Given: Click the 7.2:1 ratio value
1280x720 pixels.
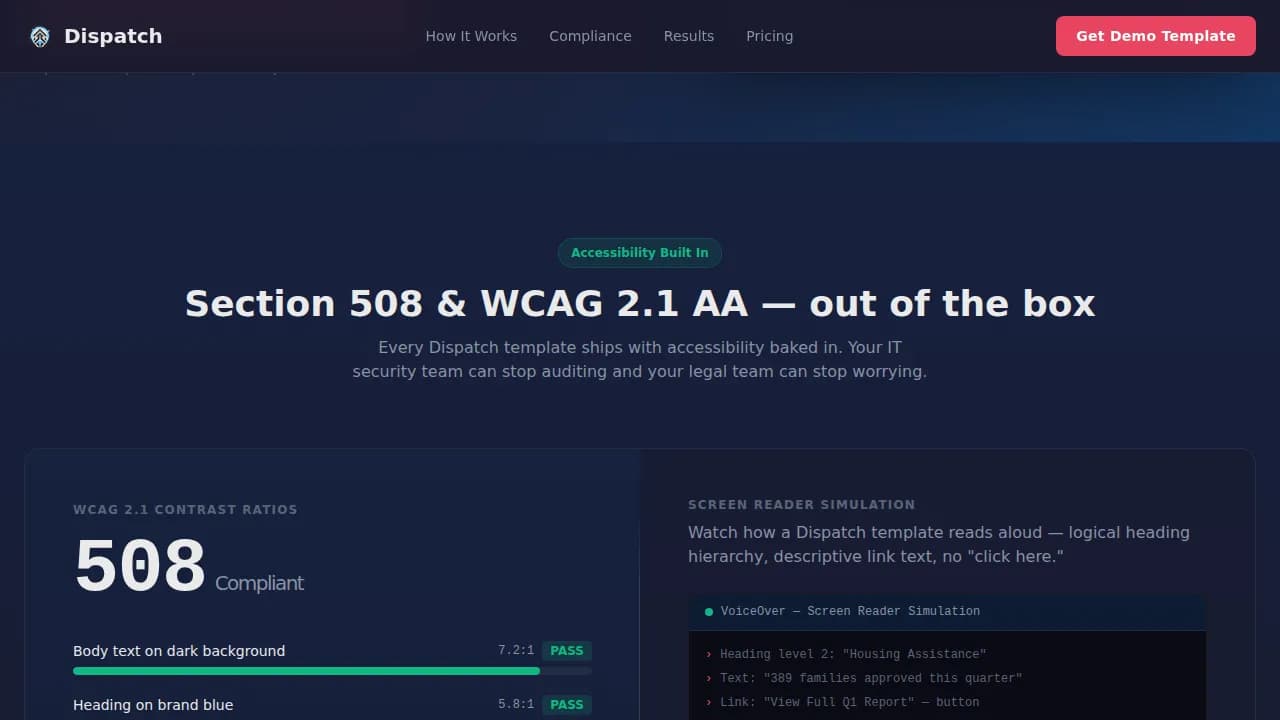Looking at the screenshot, I should coord(516,650).
